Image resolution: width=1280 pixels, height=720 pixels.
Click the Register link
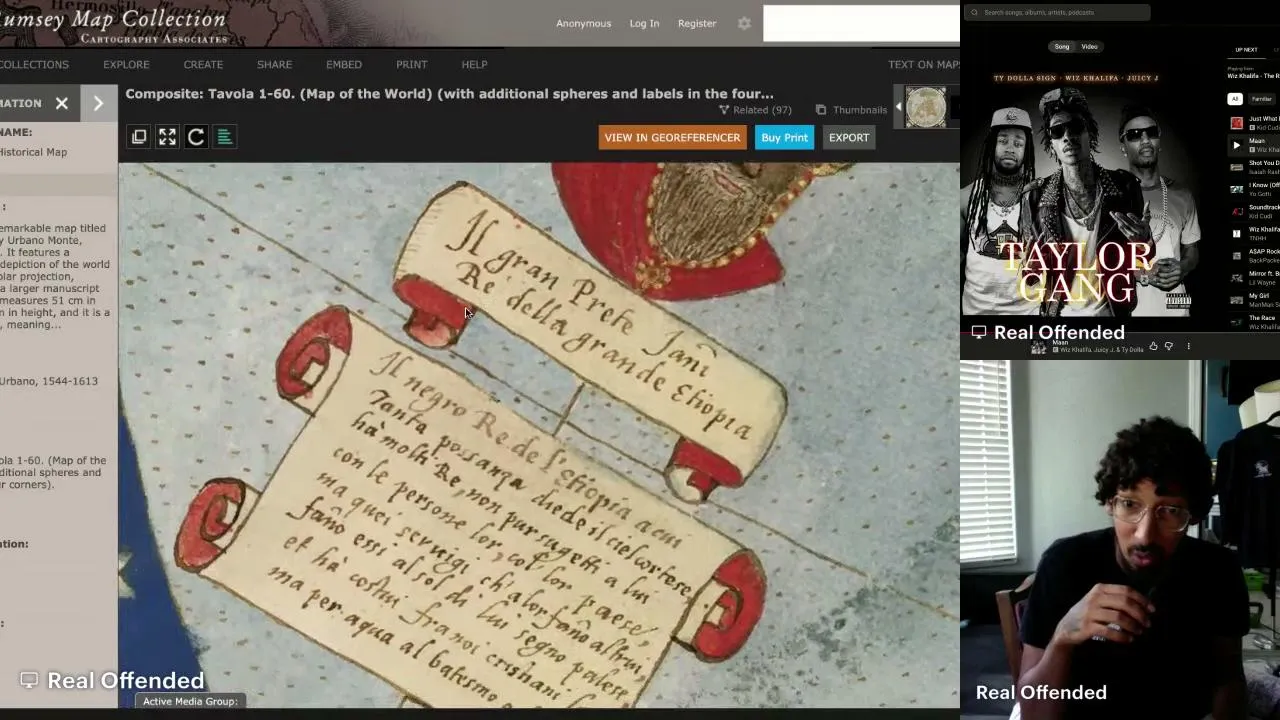697,23
